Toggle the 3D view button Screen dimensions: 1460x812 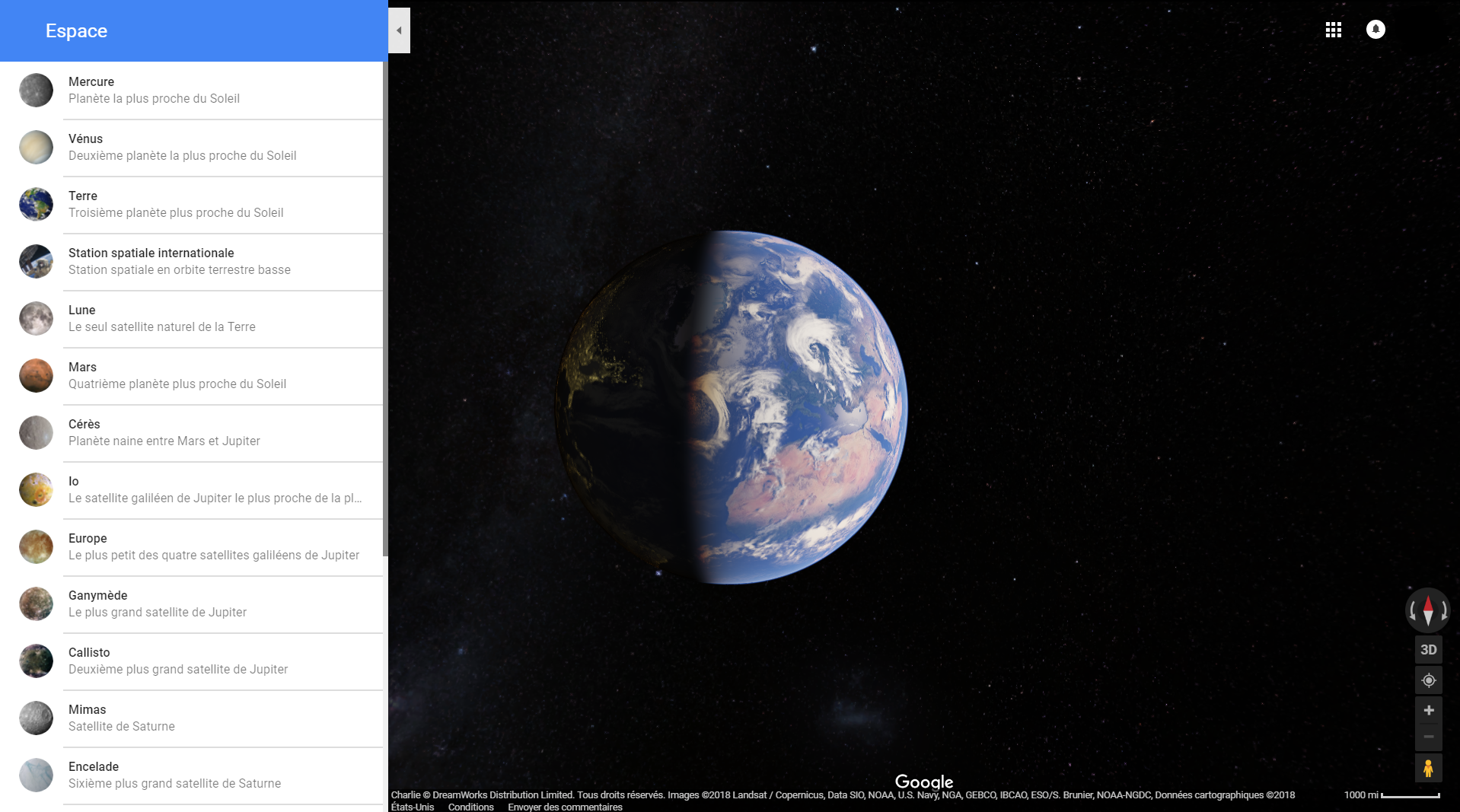pos(1428,650)
